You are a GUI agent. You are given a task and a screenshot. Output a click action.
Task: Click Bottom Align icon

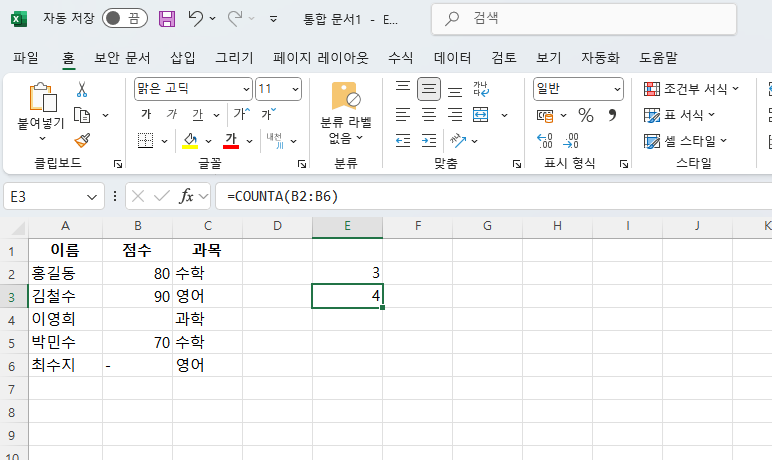tap(455, 91)
